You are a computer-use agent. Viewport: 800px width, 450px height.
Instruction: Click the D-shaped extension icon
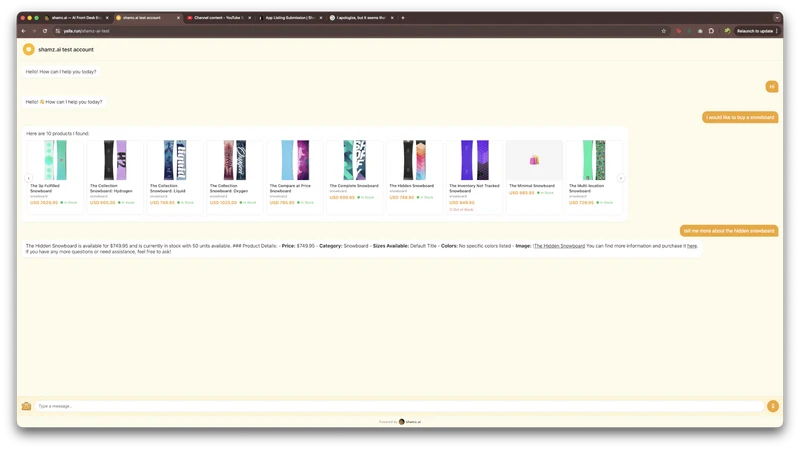(711, 31)
